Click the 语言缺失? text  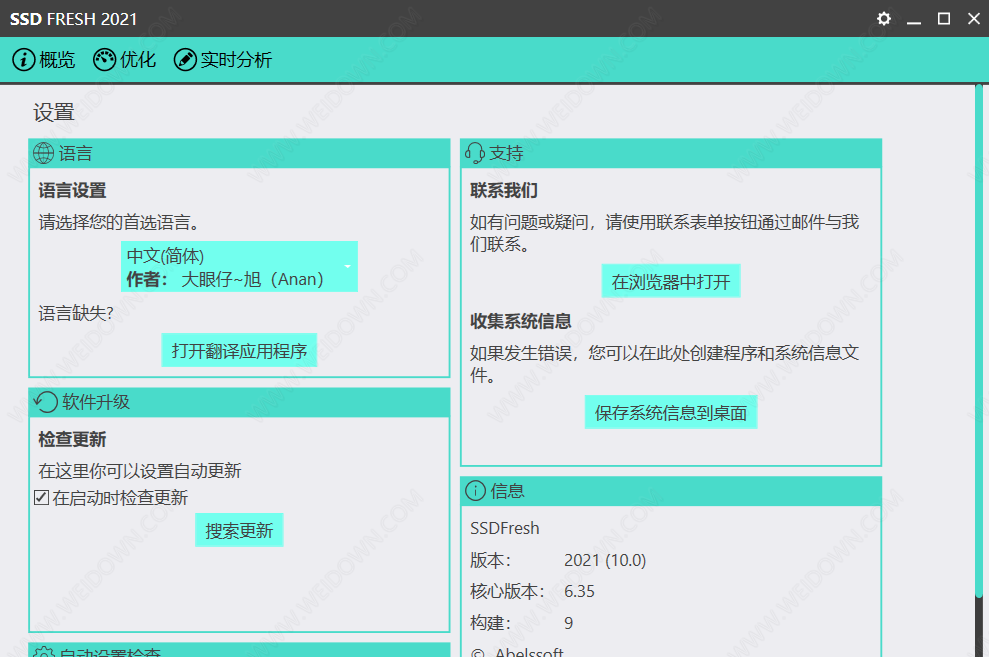coord(76,313)
